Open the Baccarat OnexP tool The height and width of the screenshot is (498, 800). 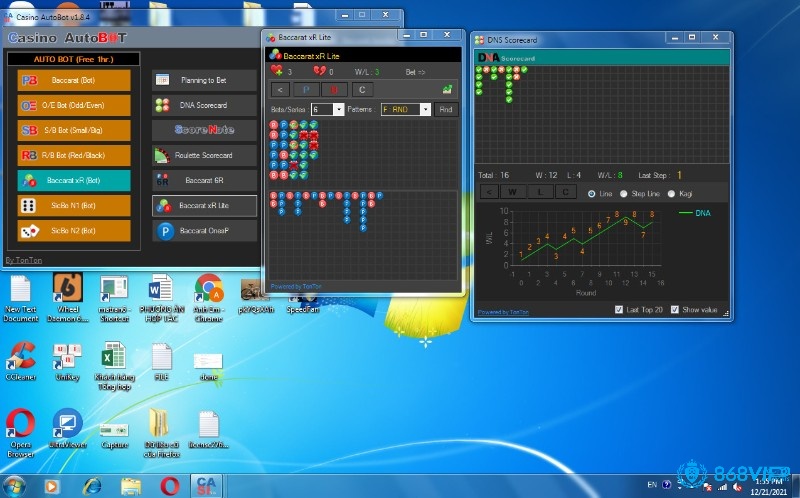click(x=204, y=231)
